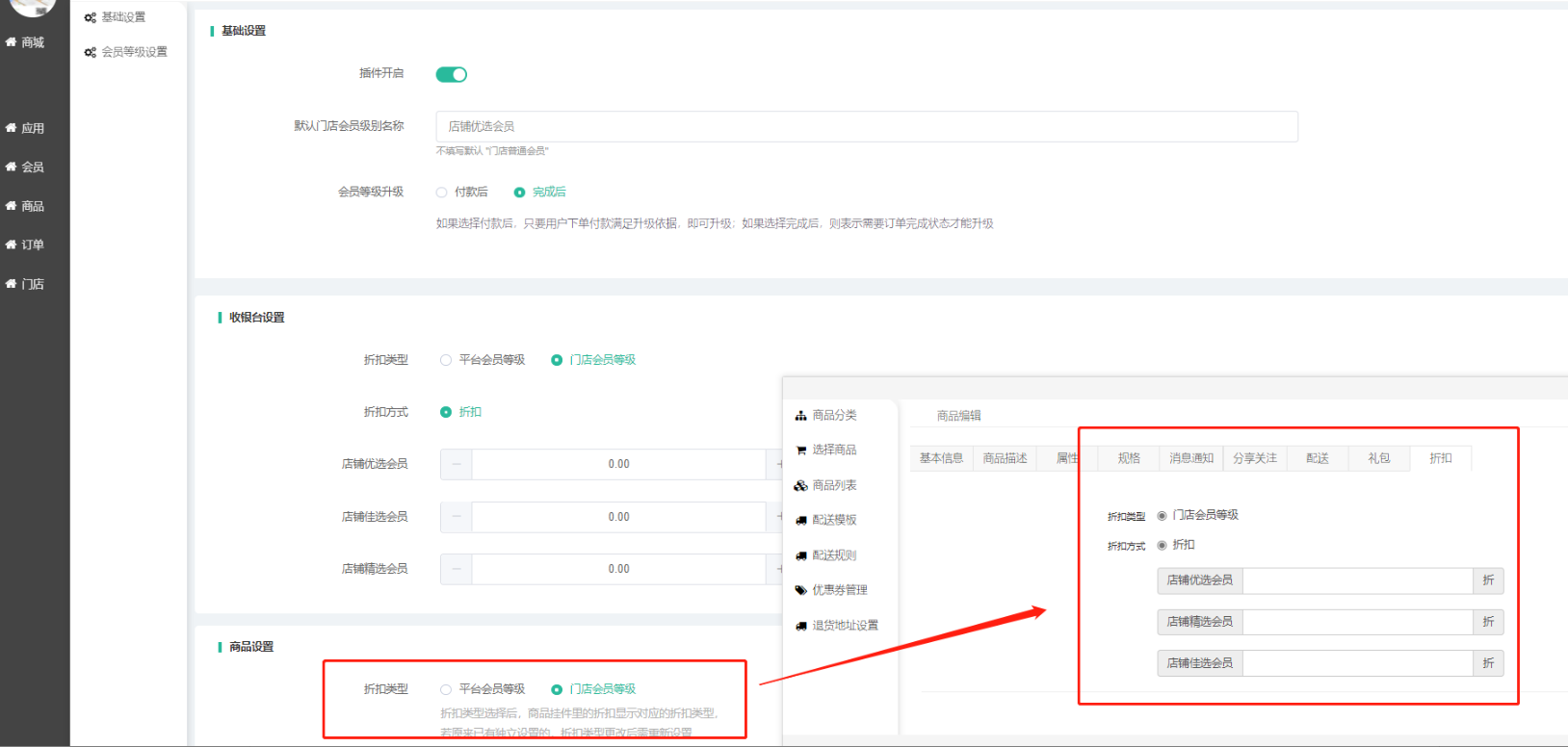The width and height of the screenshot is (1568, 747).
Task: Switch to the 规格 tab
Action: [x=1129, y=458]
